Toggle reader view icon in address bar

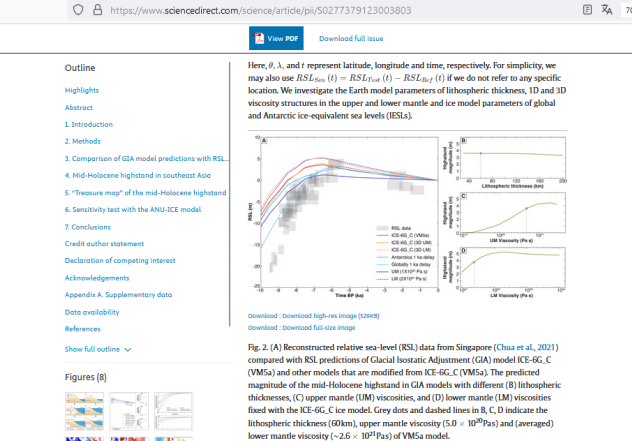coord(587,10)
